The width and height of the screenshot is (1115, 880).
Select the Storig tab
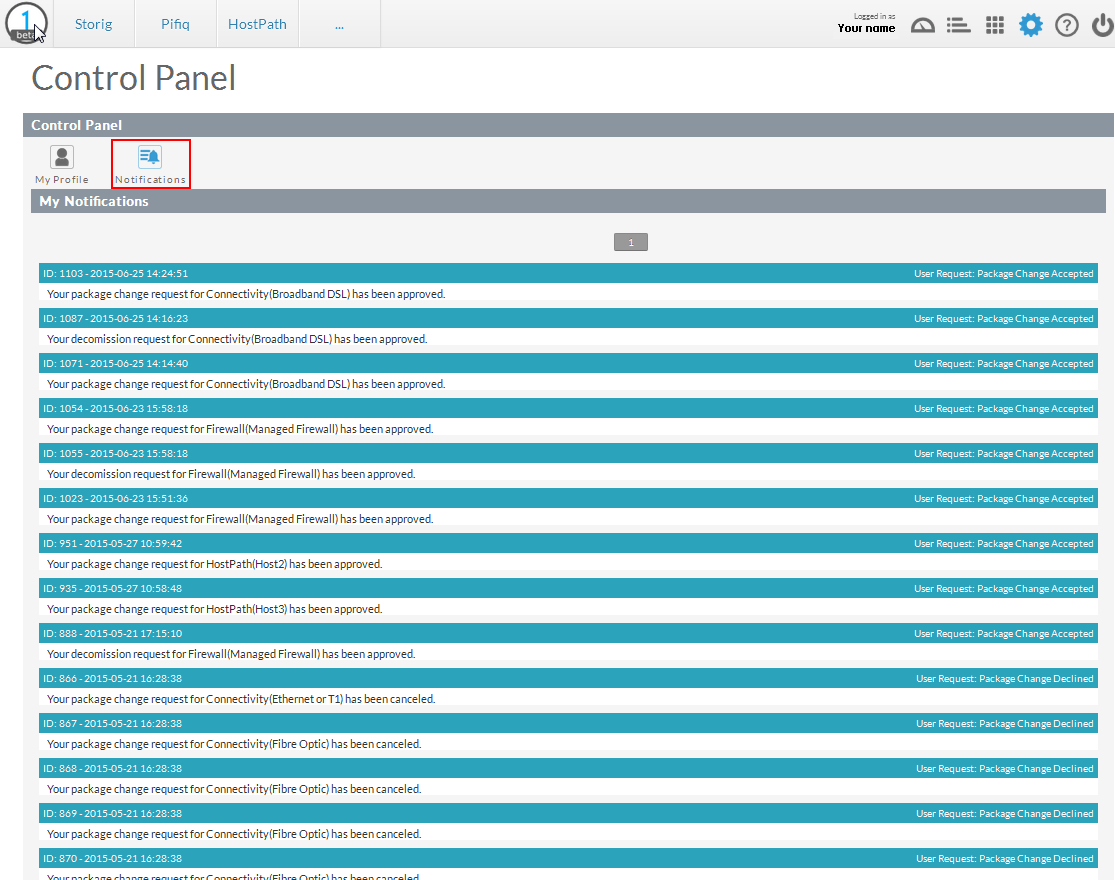[x=93, y=23]
